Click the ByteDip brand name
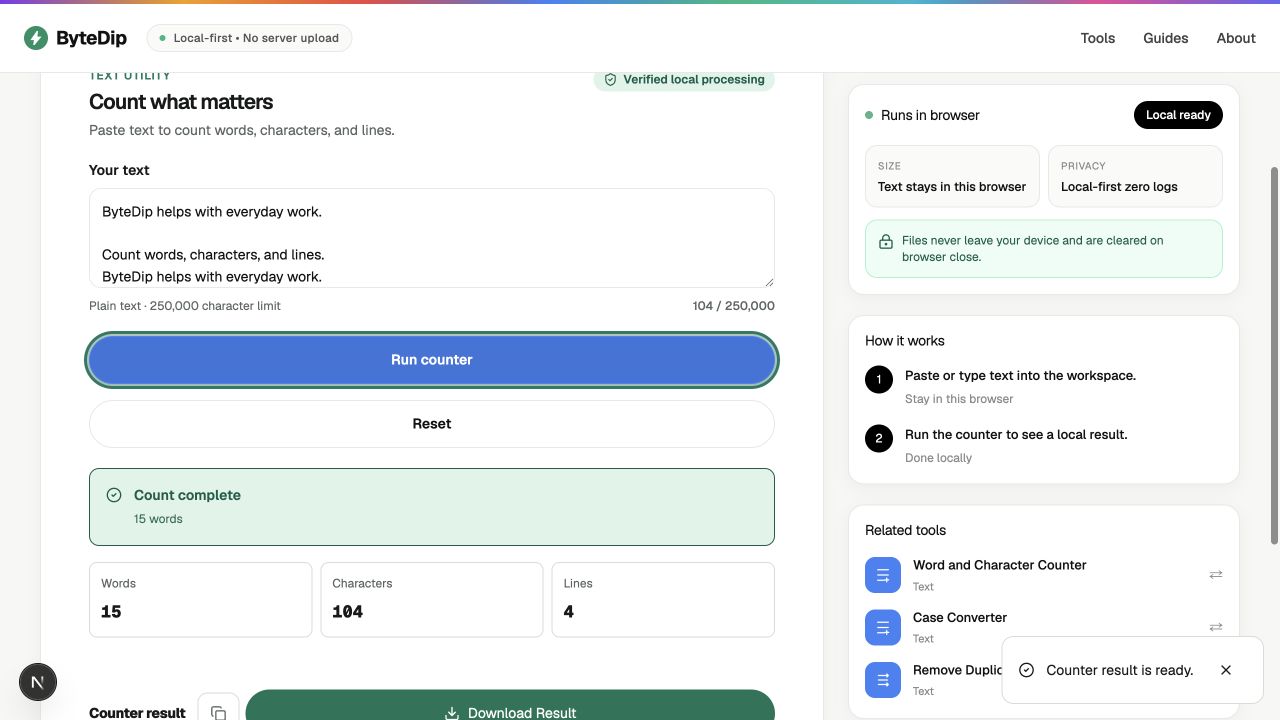 tap(91, 38)
